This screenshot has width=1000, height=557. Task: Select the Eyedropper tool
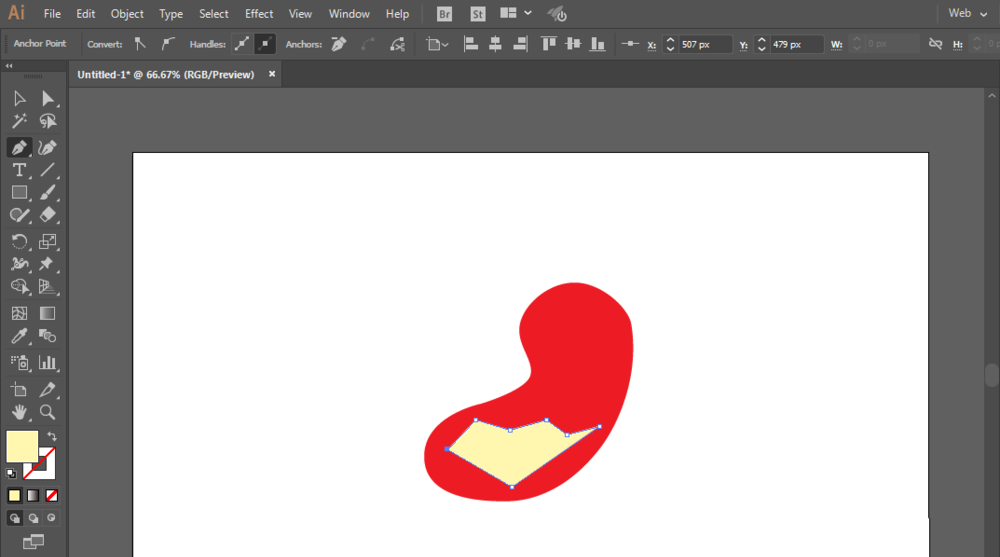(19, 338)
